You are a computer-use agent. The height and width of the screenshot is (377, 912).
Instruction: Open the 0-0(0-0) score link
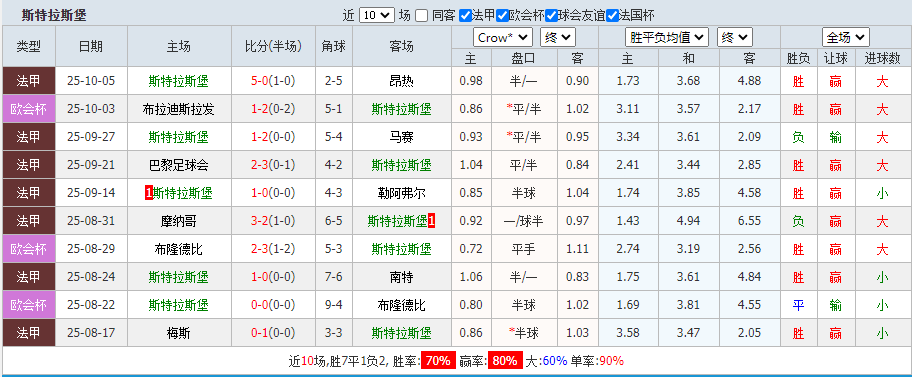(274, 305)
